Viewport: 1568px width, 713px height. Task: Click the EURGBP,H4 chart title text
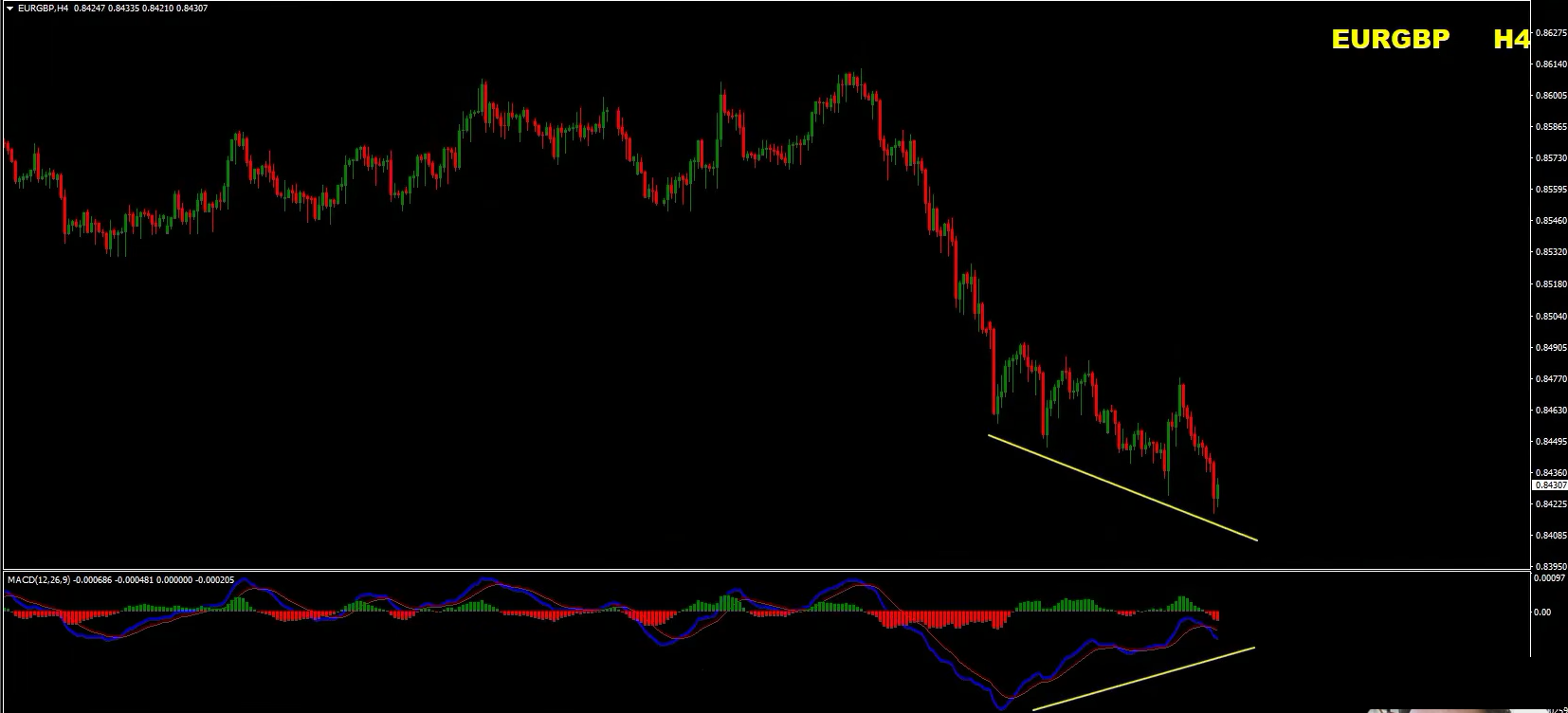[x=42, y=9]
